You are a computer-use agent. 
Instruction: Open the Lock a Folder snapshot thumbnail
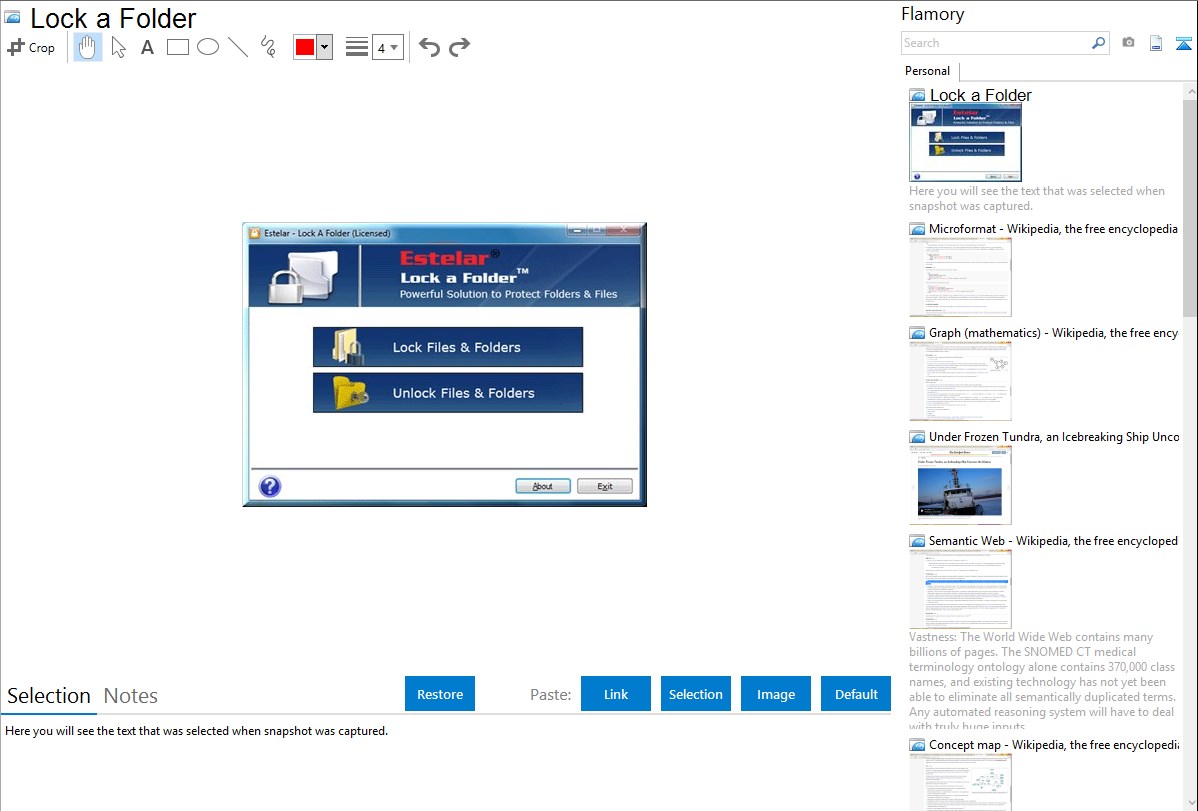pyautogui.click(x=965, y=142)
